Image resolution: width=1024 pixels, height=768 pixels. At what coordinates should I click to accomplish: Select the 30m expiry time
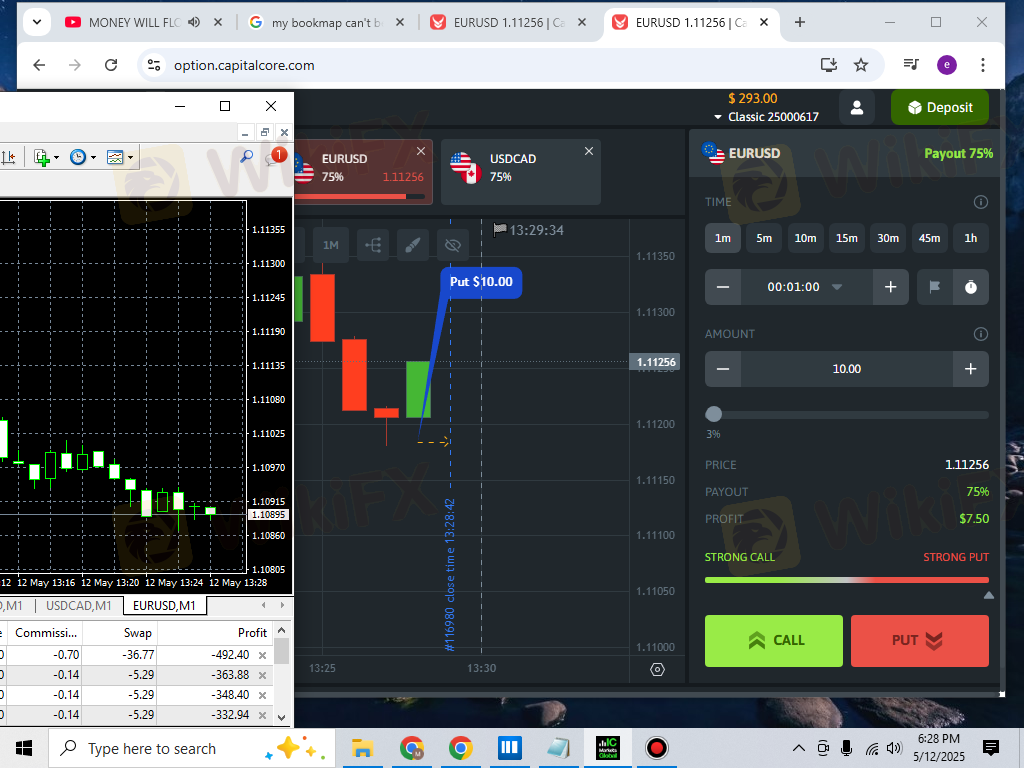[x=888, y=238]
